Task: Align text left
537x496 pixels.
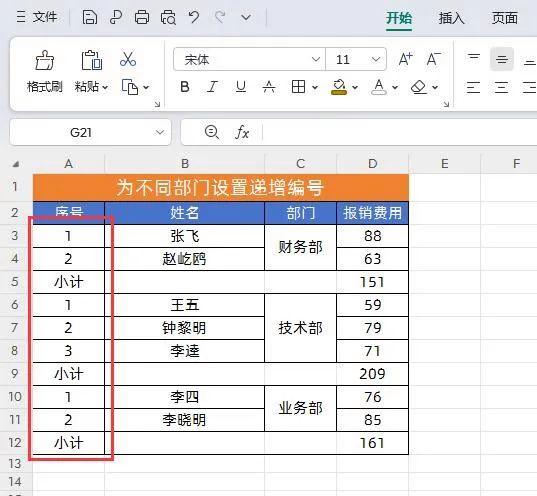Action: click(x=473, y=87)
